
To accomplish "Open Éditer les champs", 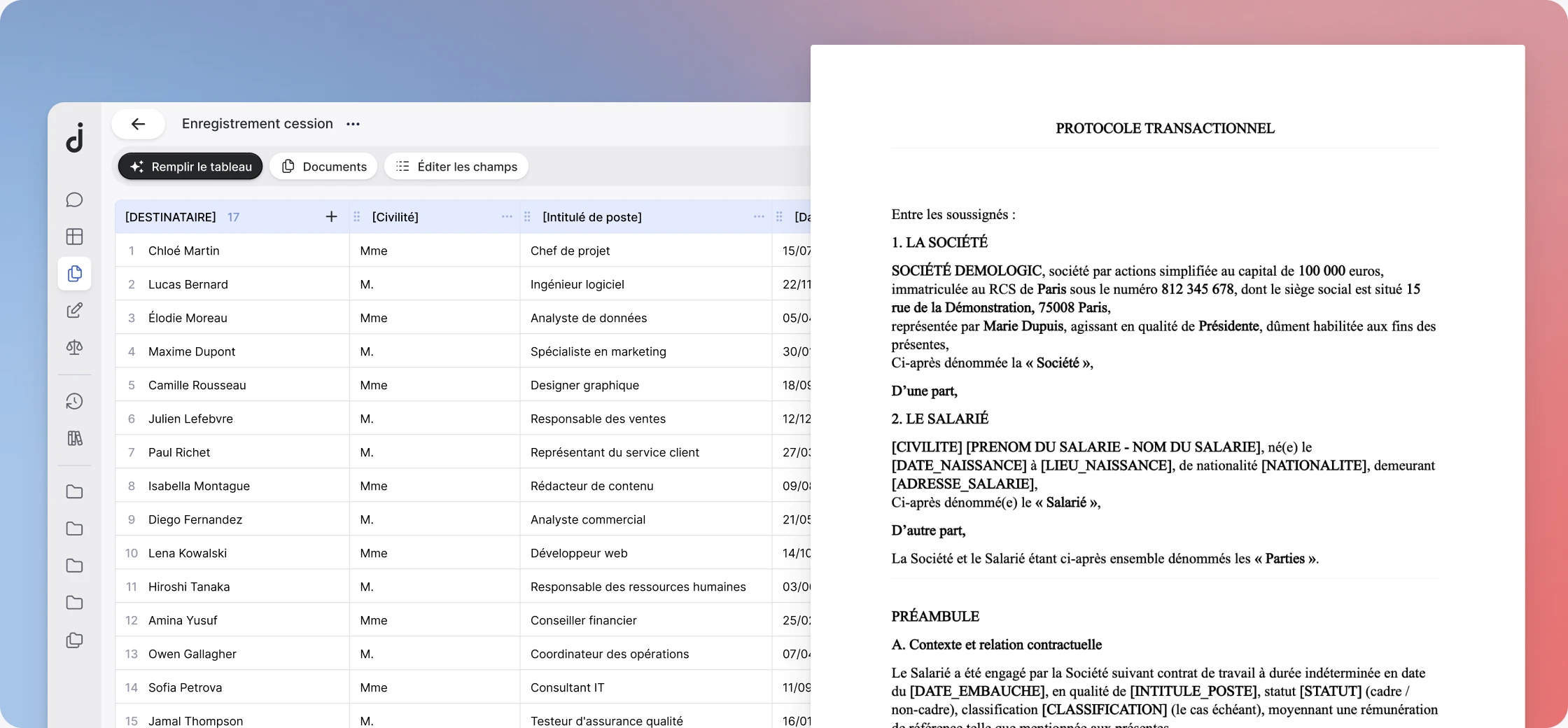I will point(456,167).
